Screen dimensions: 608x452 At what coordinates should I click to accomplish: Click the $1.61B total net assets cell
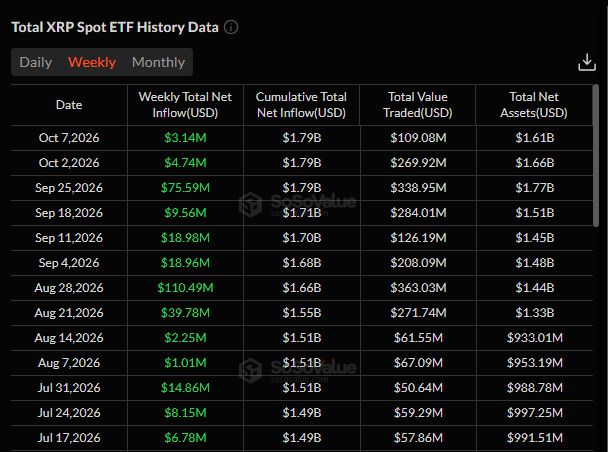535,138
